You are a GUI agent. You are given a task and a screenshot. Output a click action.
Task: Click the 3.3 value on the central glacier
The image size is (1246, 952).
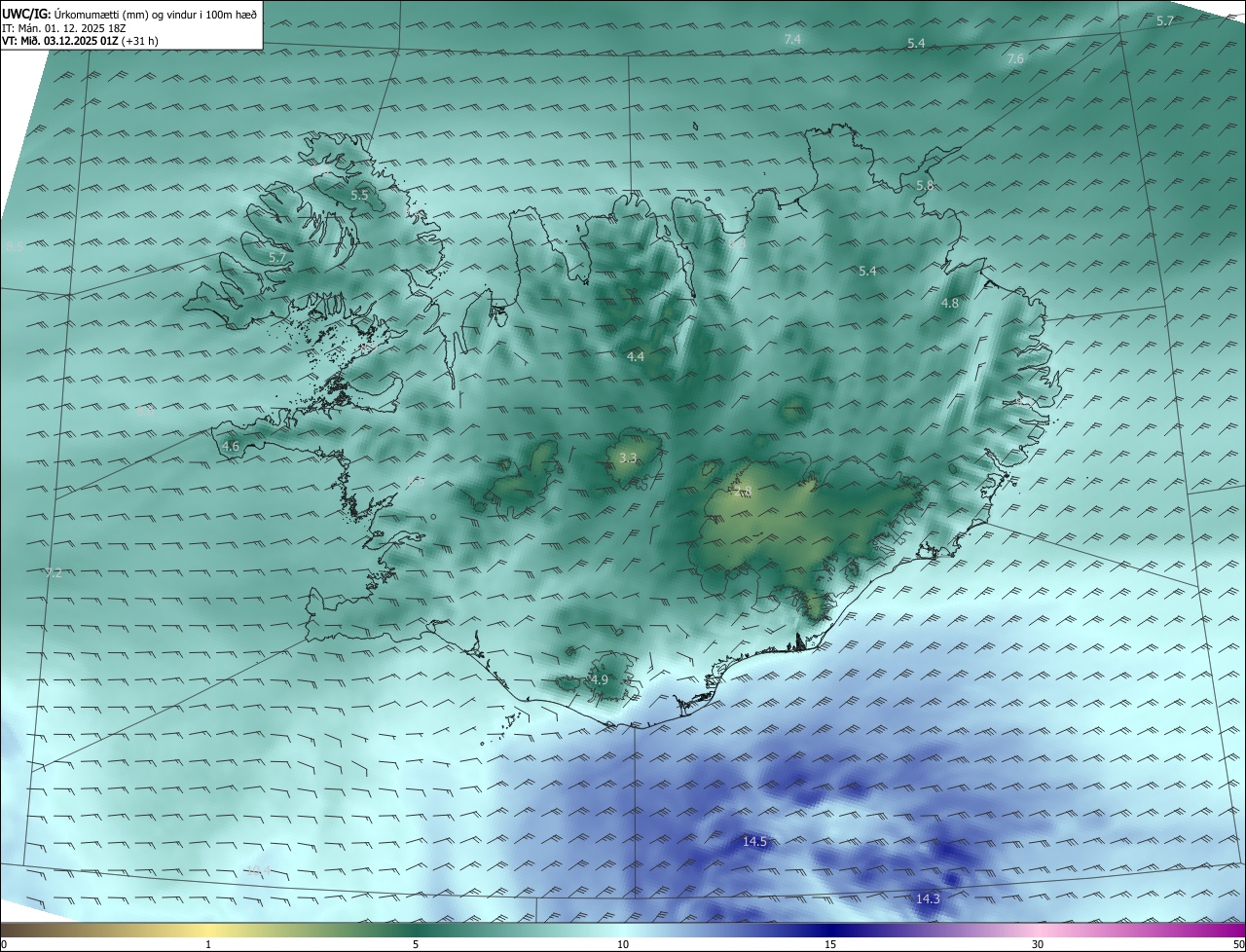(x=628, y=458)
